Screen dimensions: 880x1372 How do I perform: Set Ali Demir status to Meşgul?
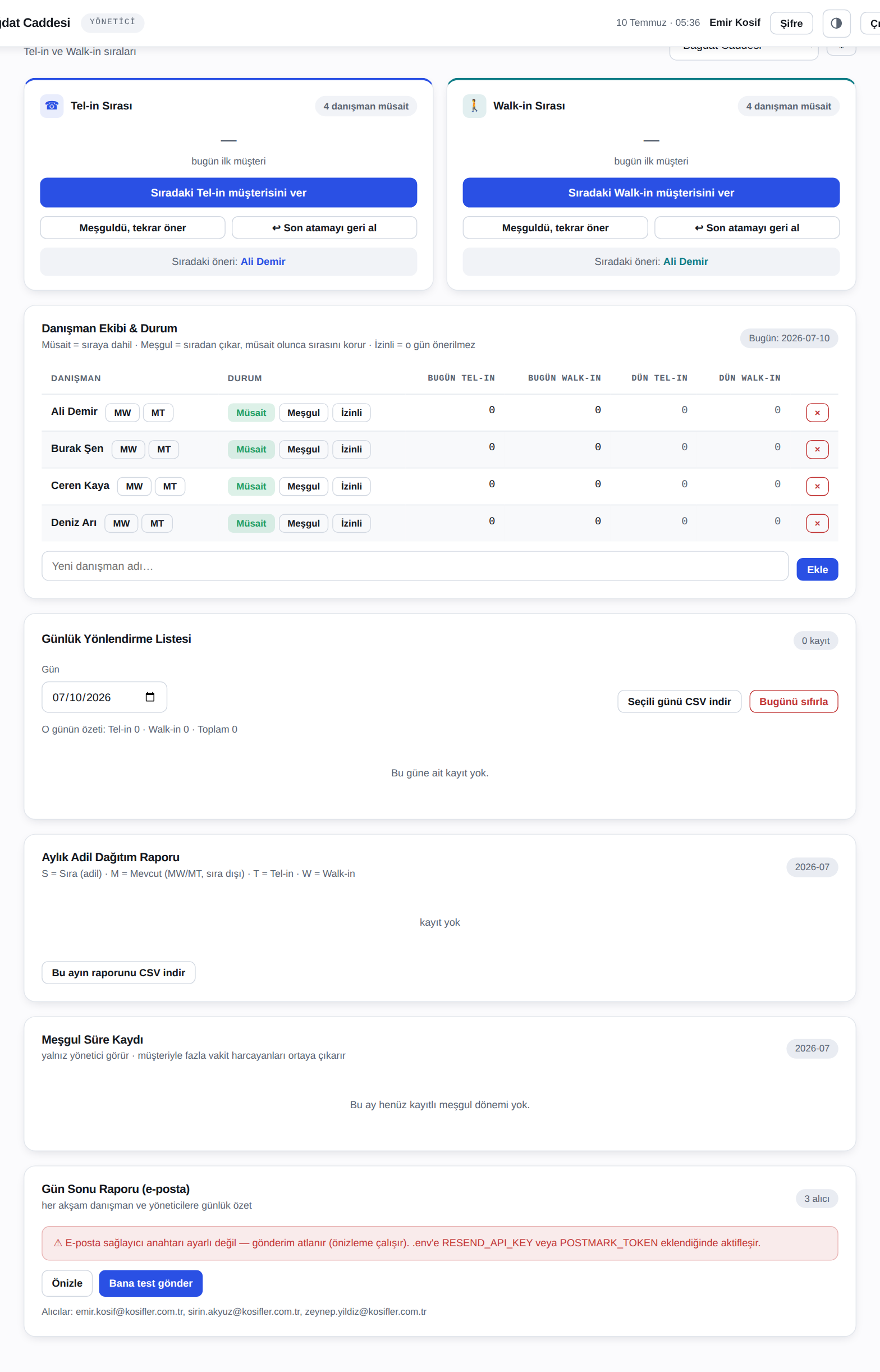tap(304, 413)
